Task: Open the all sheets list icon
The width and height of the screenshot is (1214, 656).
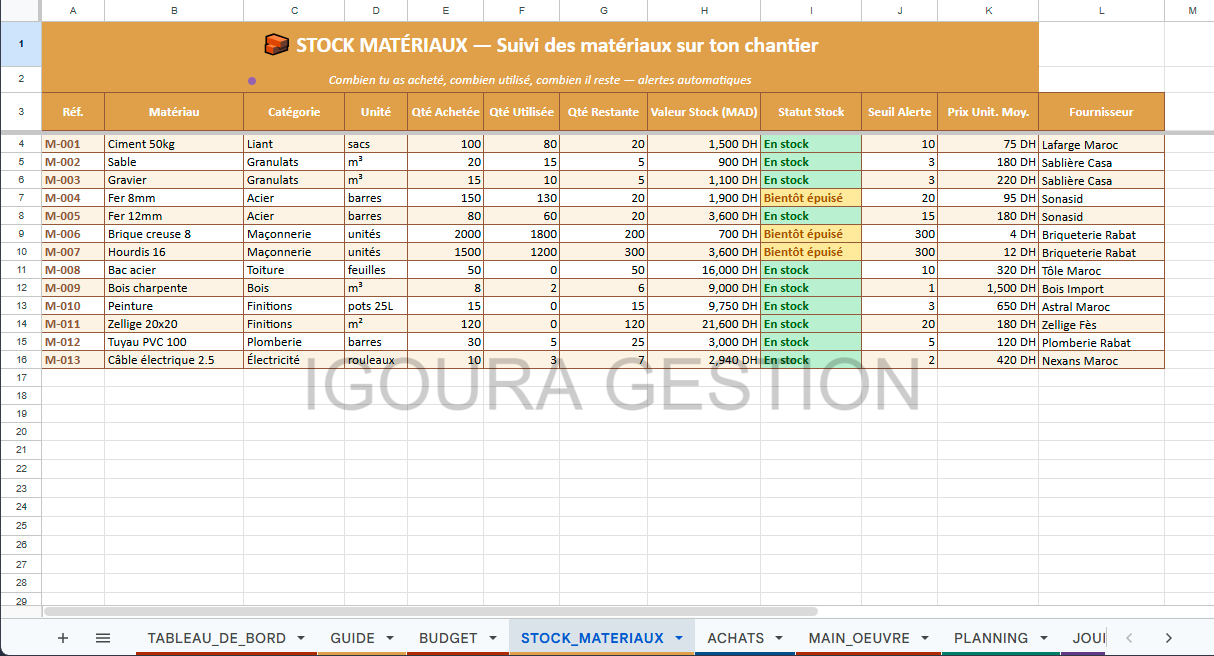Action: coord(103,638)
